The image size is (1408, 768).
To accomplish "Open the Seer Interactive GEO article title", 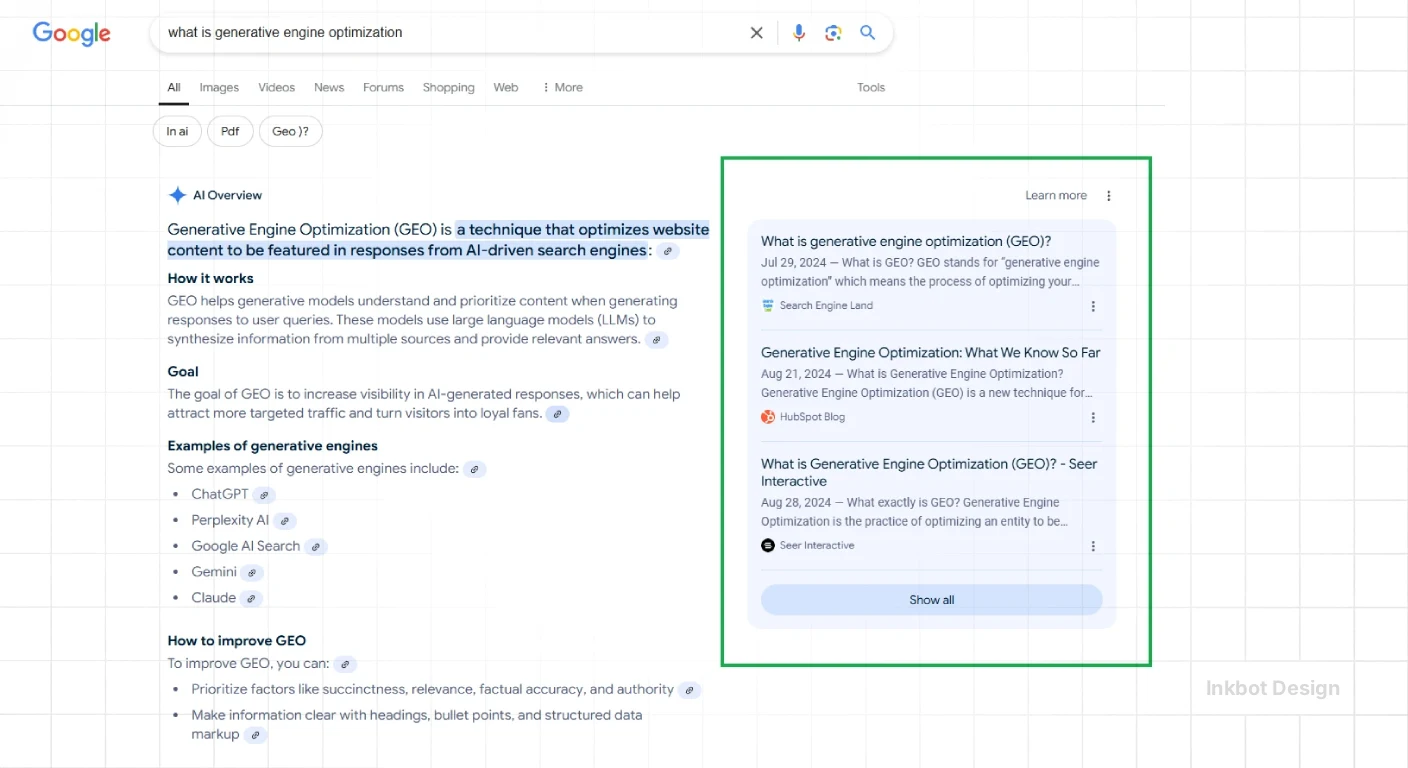I will (929, 473).
